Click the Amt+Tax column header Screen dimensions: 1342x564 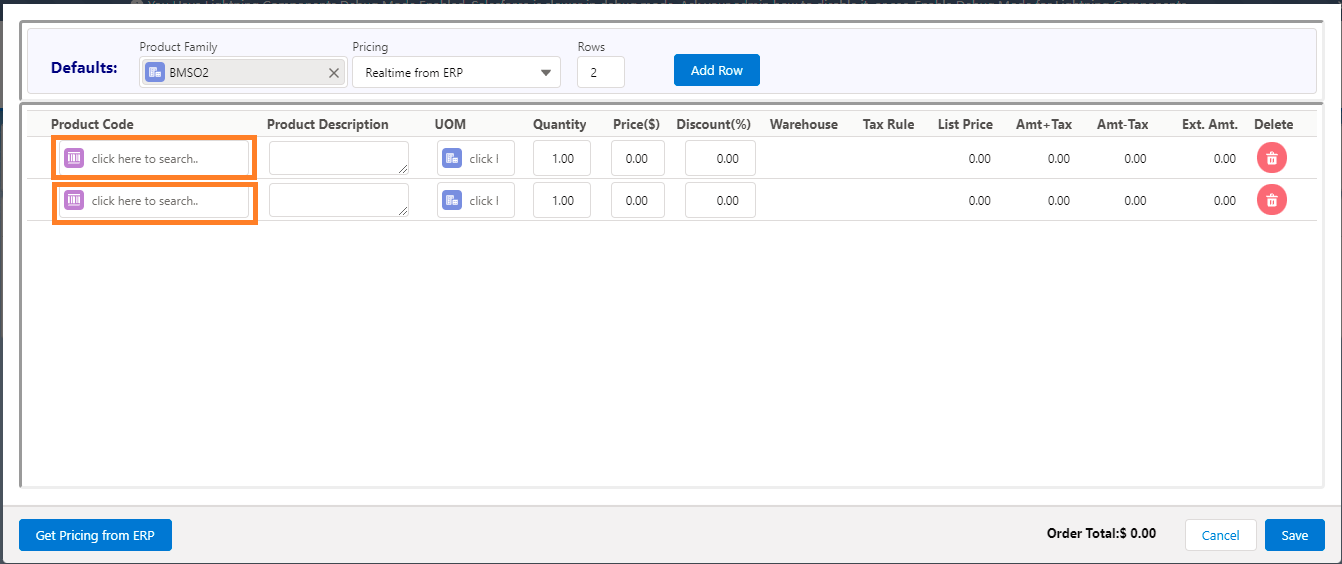tap(1043, 124)
